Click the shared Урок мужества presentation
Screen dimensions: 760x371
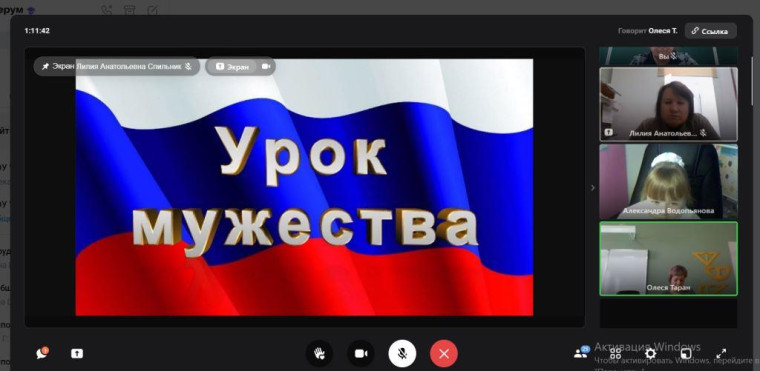[x=304, y=187]
